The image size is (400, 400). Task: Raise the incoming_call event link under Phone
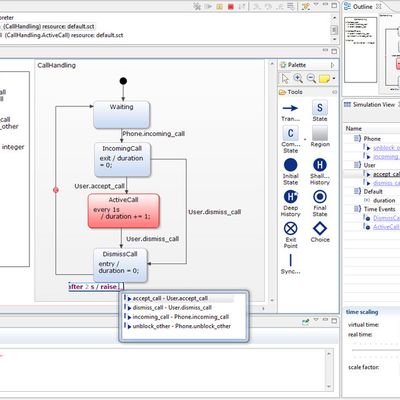click(386, 156)
